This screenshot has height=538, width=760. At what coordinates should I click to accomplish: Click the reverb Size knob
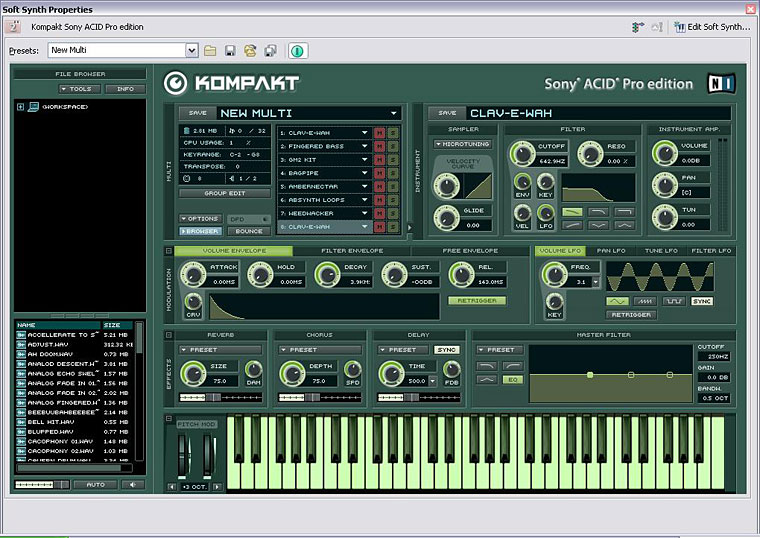pos(193,374)
